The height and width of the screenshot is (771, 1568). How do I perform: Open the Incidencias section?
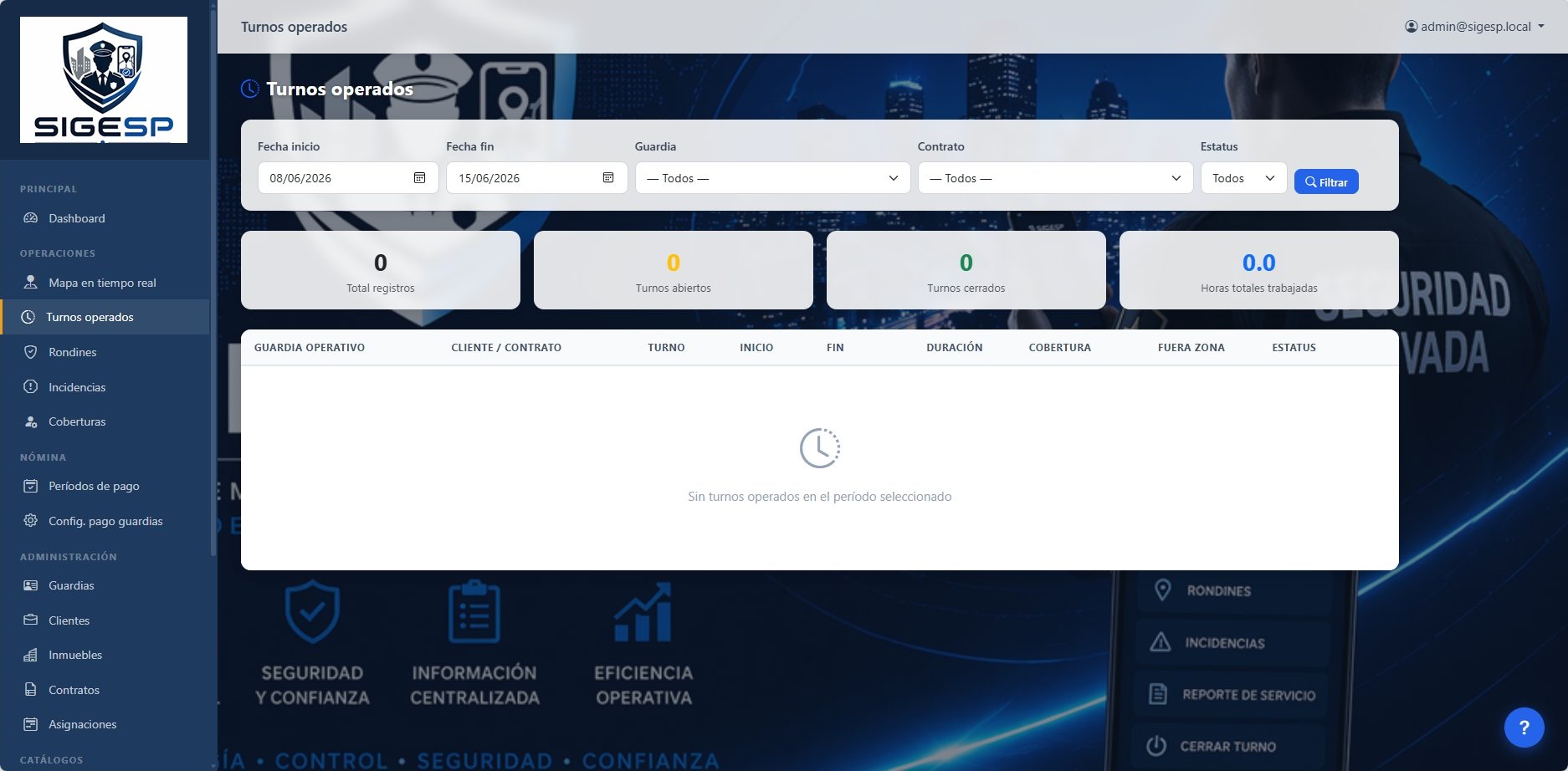(105, 387)
